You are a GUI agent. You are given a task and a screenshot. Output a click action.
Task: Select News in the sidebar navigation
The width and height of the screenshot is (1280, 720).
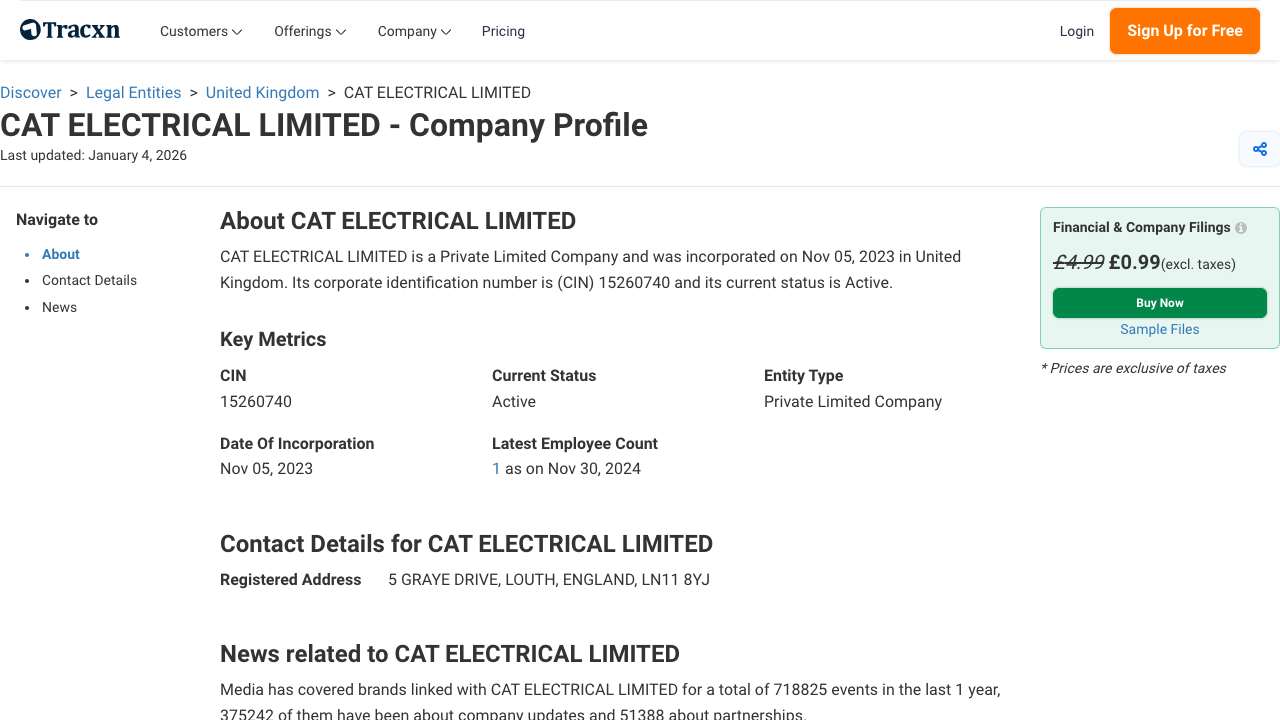click(59, 307)
